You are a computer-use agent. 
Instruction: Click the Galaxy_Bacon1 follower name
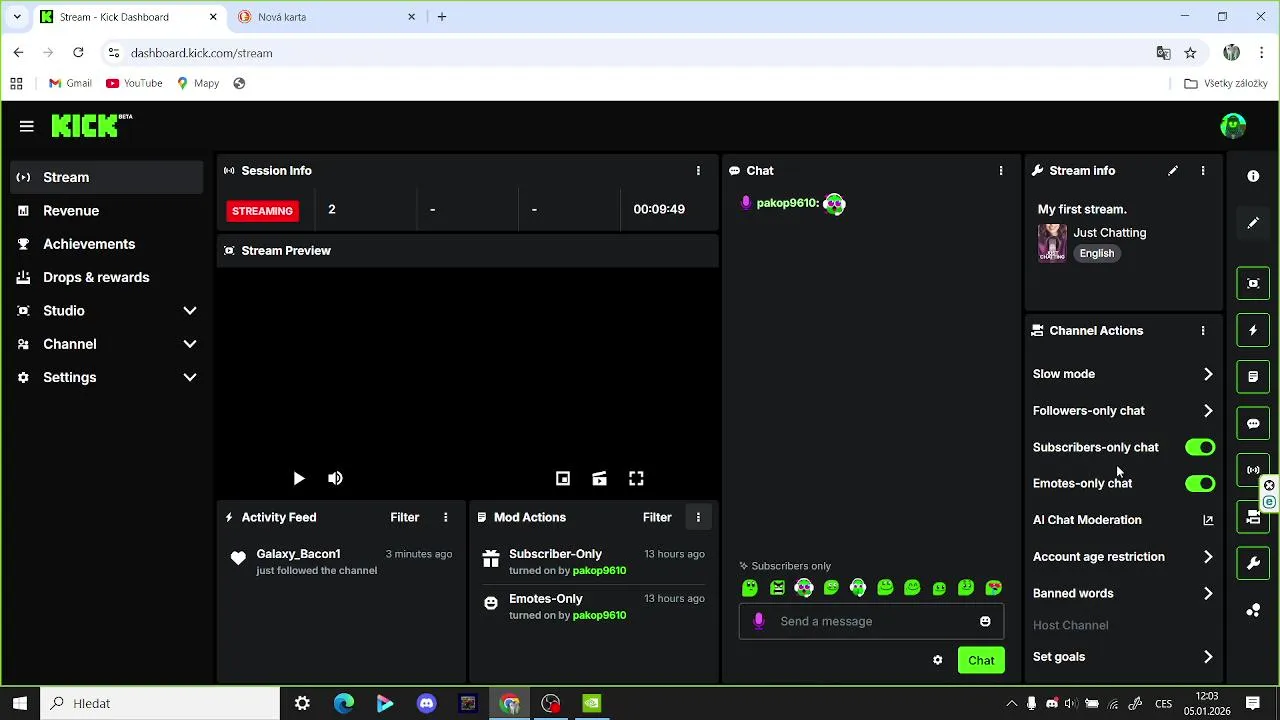pyautogui.click(x=298, y=554)
